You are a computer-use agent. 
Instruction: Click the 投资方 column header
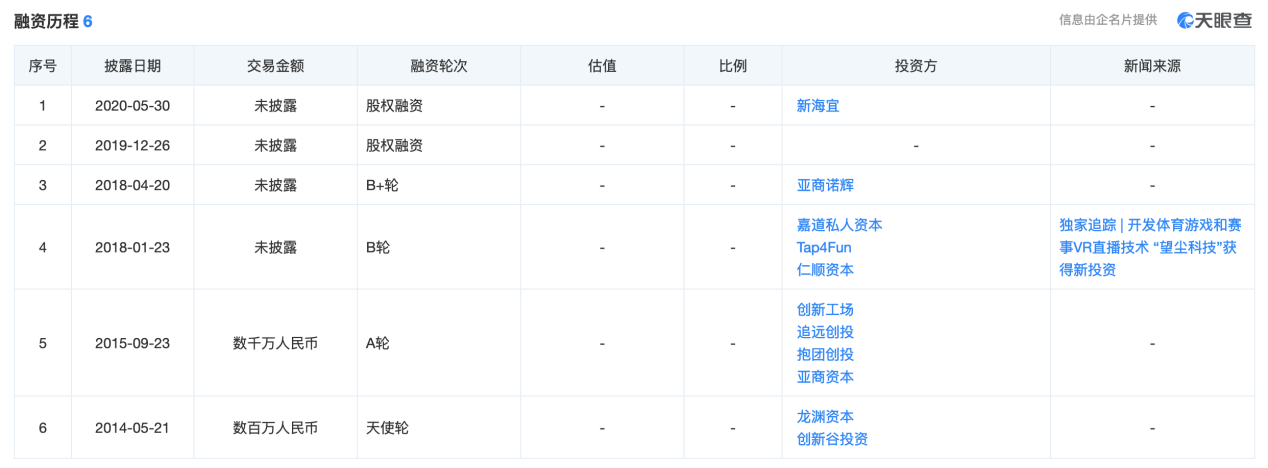click(915, 66)
